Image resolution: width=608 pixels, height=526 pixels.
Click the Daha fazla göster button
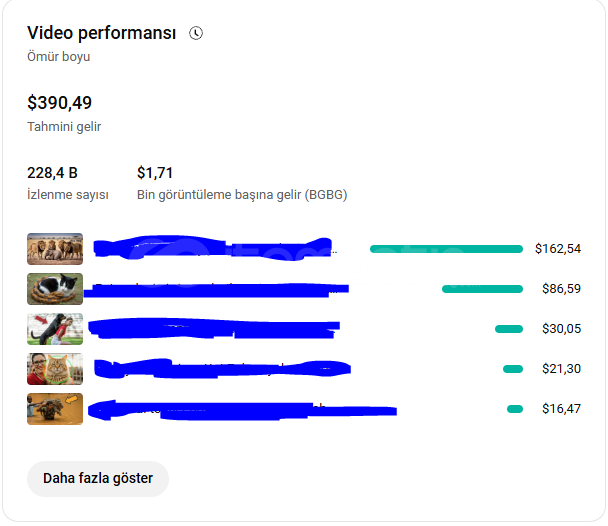pos(98,478)
